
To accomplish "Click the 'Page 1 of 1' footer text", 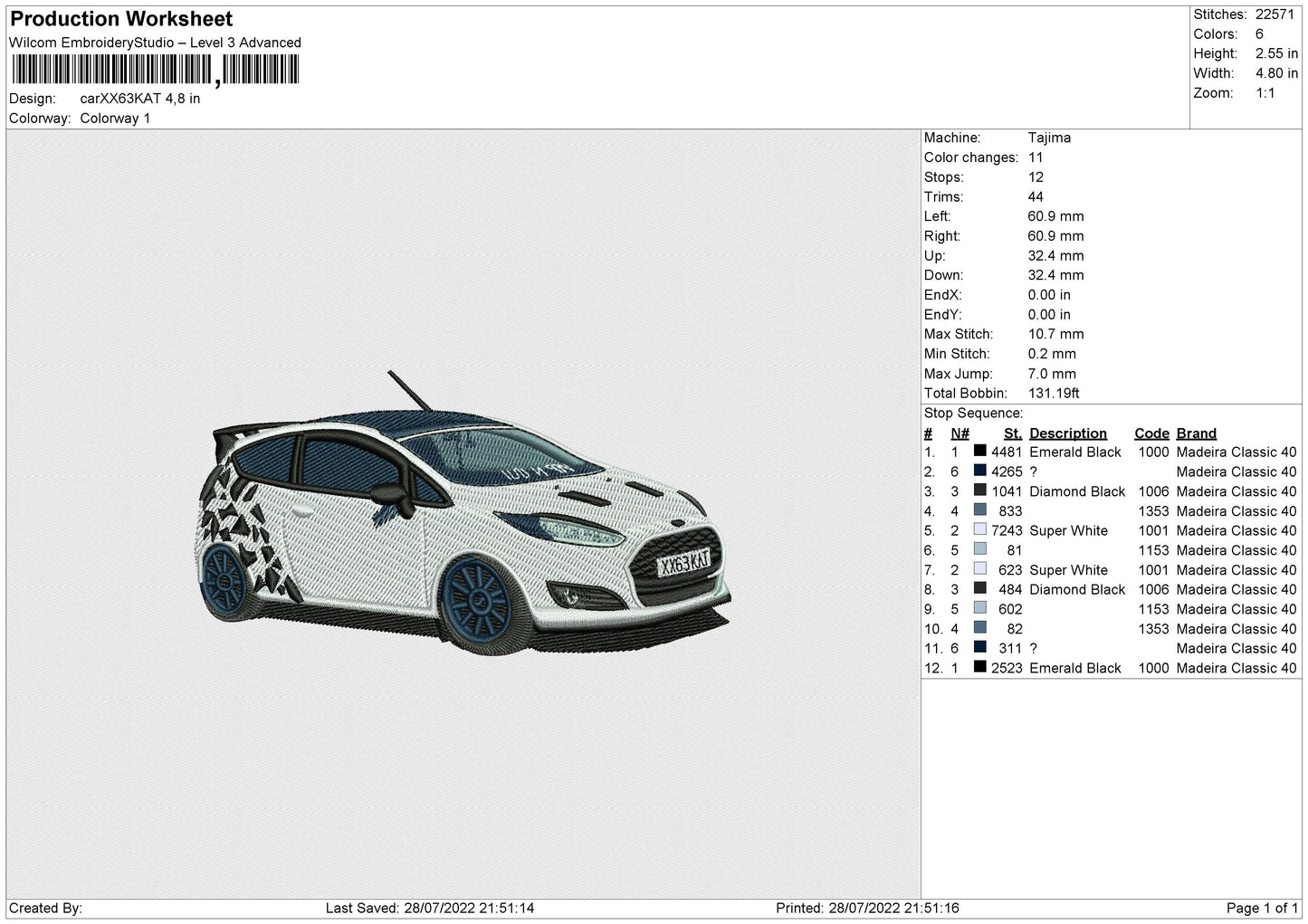I will [1262, 908].
